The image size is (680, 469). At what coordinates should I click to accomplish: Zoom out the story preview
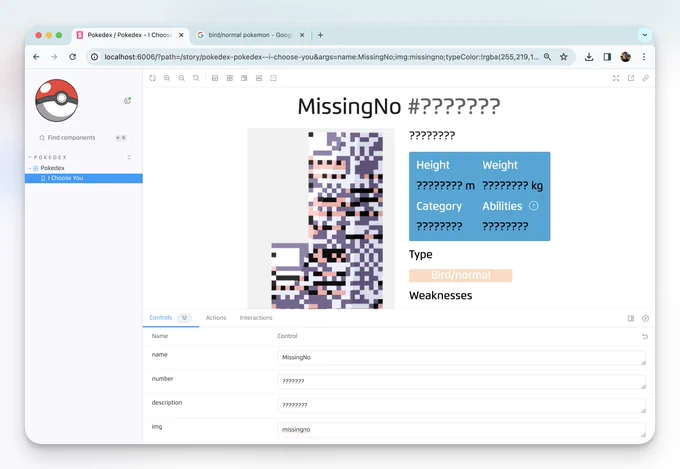(x=182, y=78)
